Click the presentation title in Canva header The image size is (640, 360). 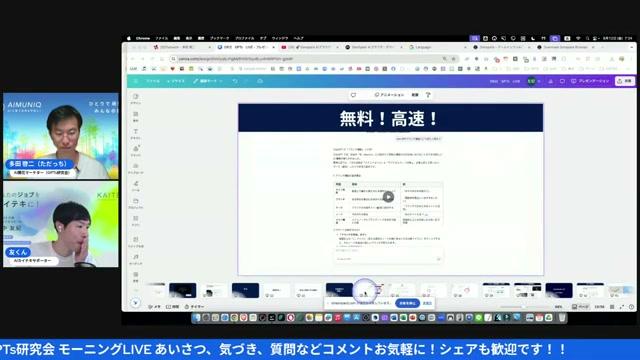(505, 81)
